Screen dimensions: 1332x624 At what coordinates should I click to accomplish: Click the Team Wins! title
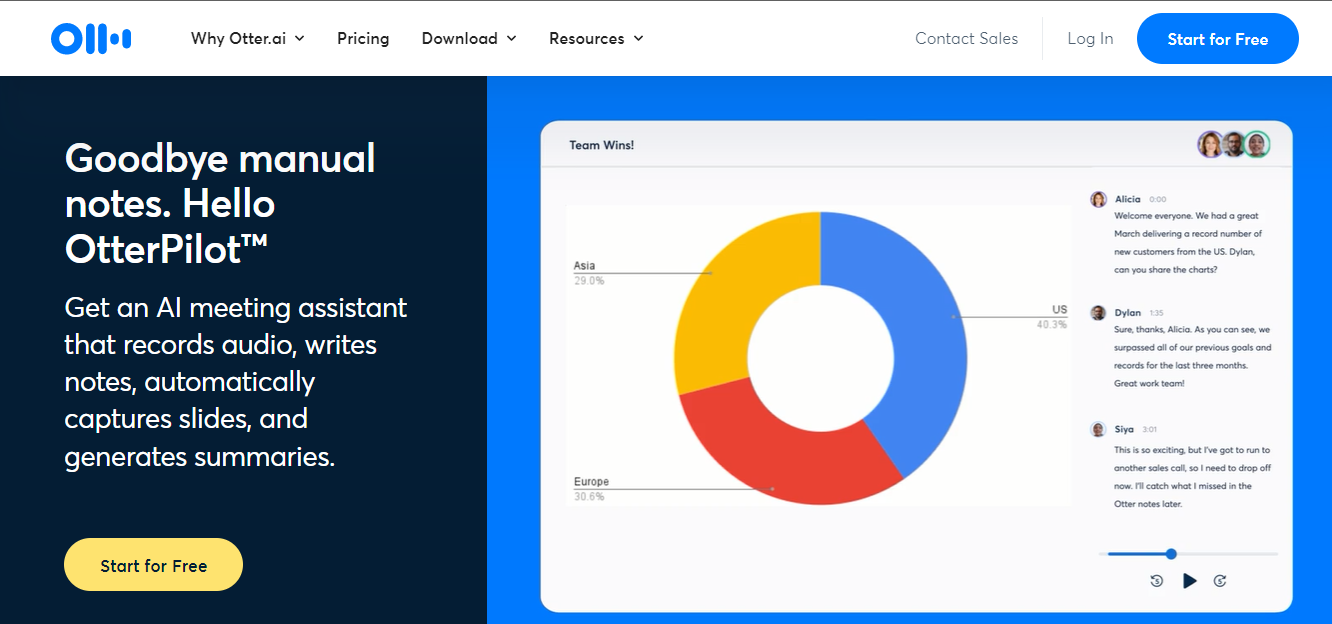[602, 145]
